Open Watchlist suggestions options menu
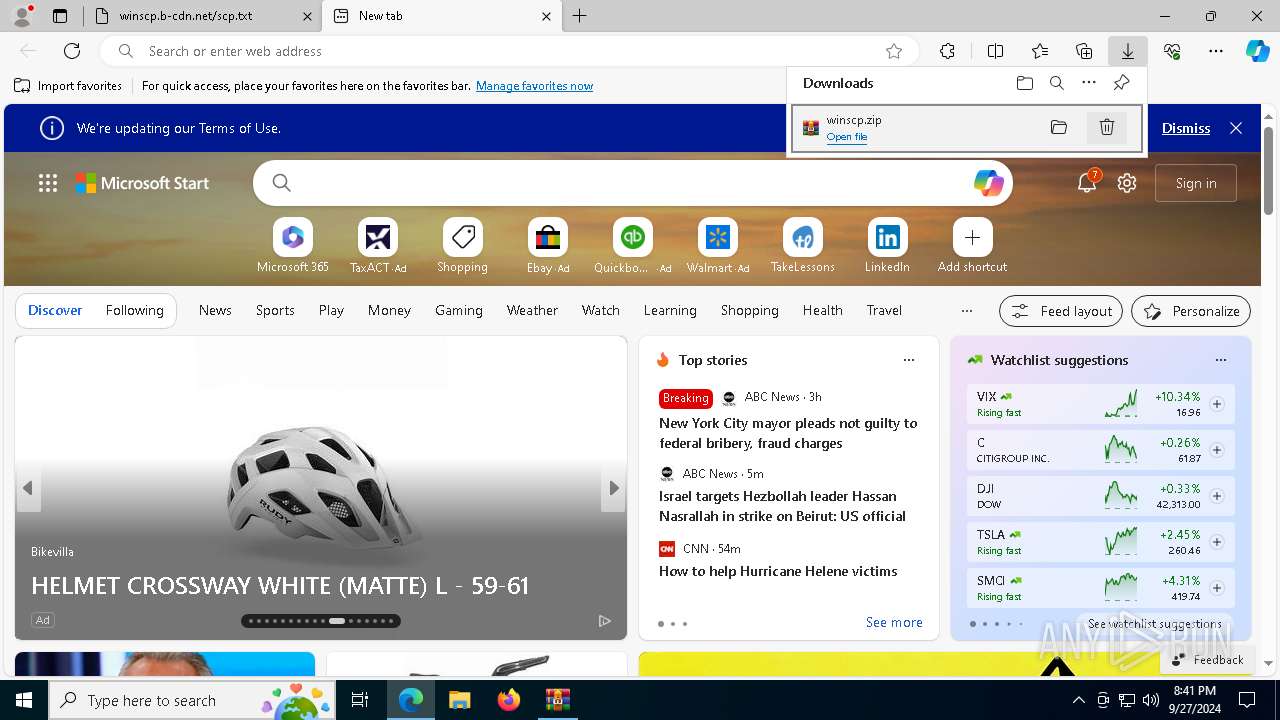1280x720 pixels. click(x=1220, y=360)
